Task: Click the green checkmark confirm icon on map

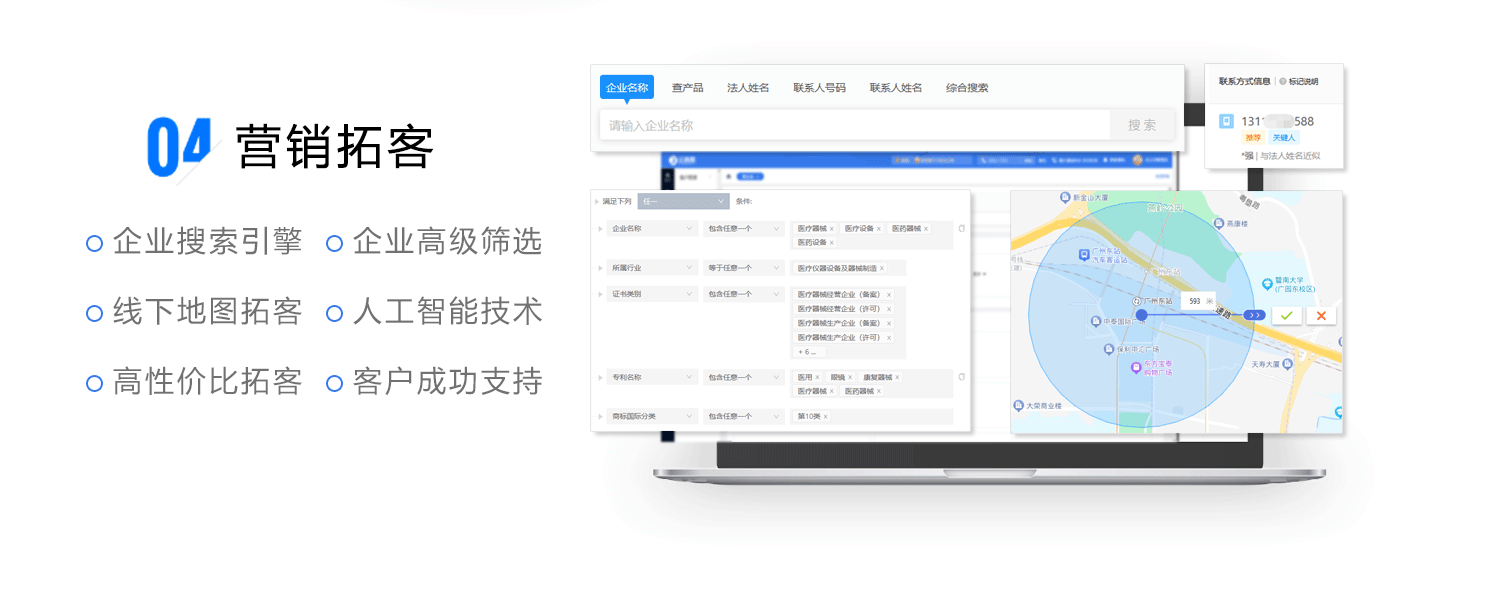Action: click(1286, 315)
